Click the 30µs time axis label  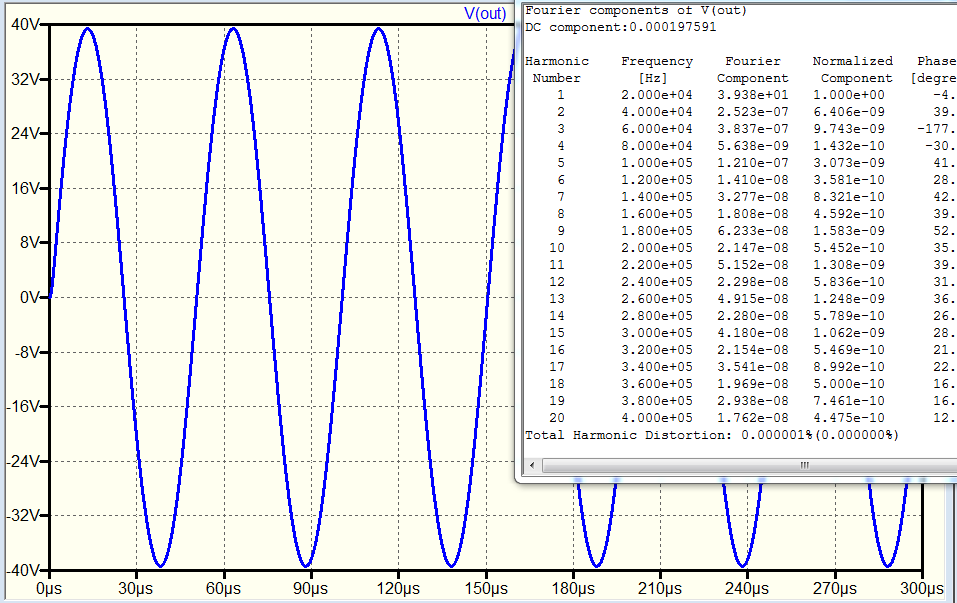(x=135, y=589)
